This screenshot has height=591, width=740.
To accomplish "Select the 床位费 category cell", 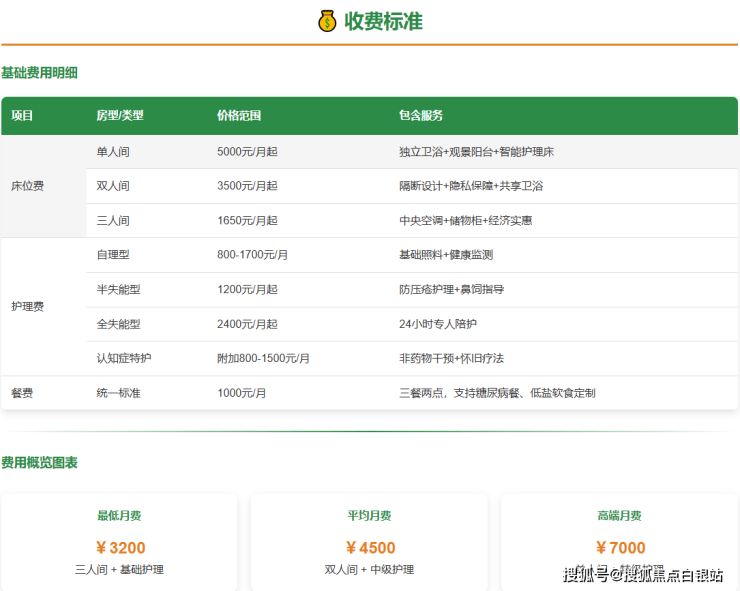I will (x=27, y=186).
